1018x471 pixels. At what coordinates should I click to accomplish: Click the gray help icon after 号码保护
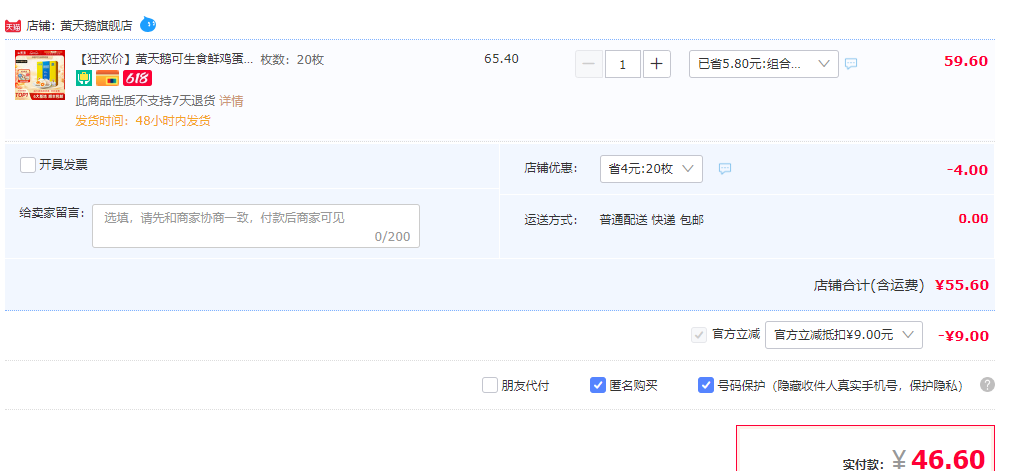987,385
